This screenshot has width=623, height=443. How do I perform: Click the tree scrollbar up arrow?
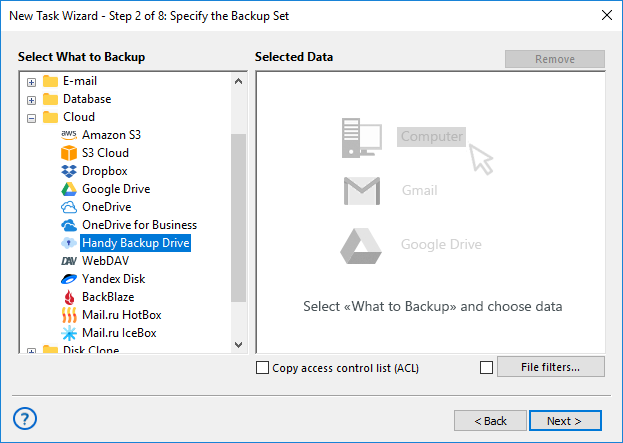[x=238, y=81]
